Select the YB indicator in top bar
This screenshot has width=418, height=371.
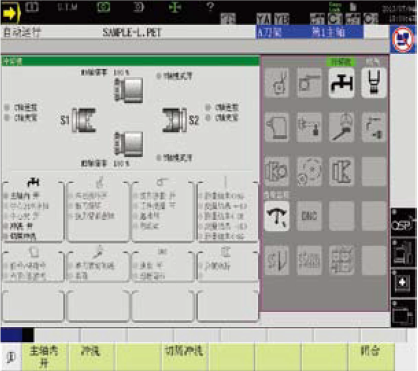(x=282, y=19)
